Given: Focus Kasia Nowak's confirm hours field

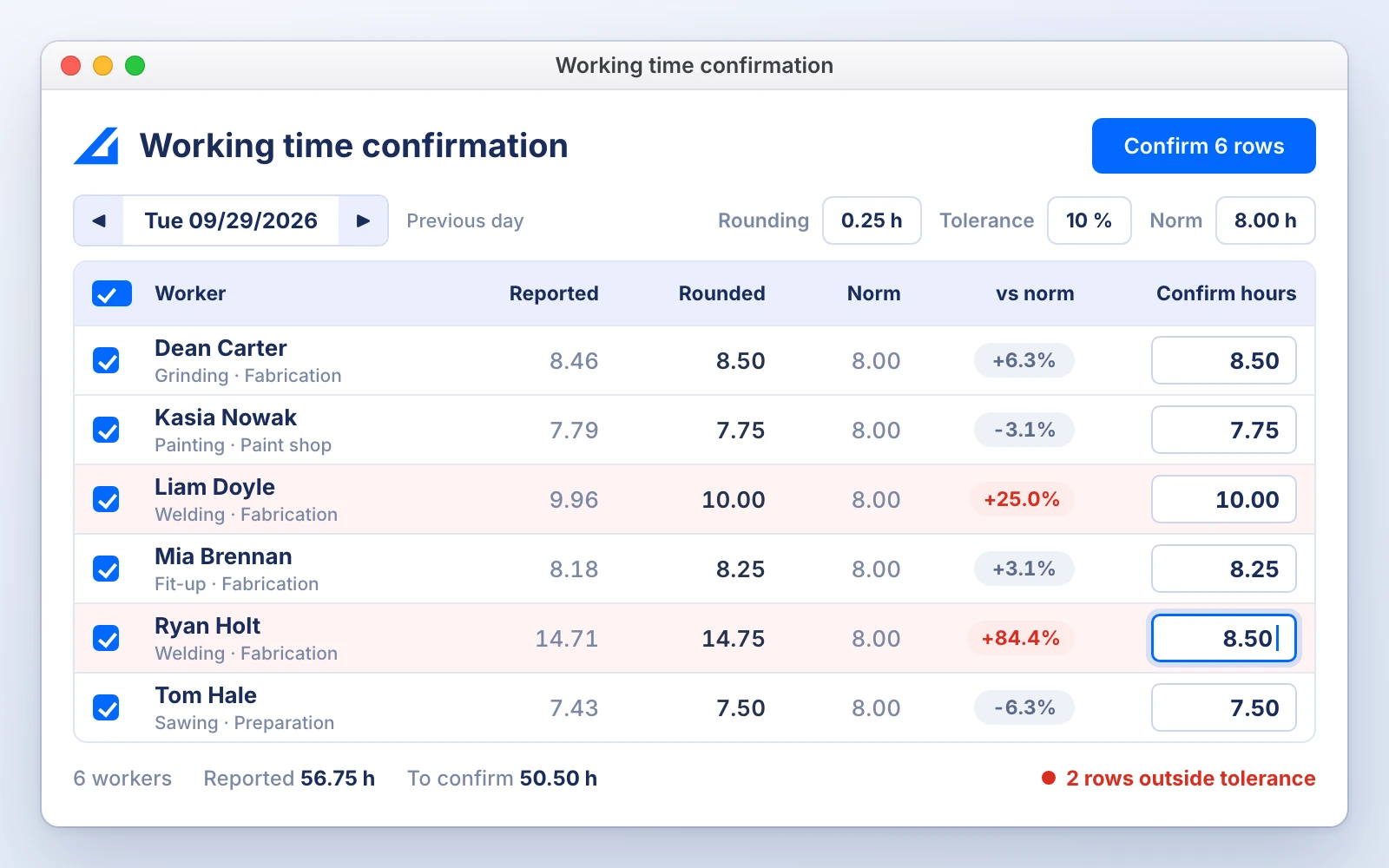Looking at the screenshot, I should click(1223, 430).
